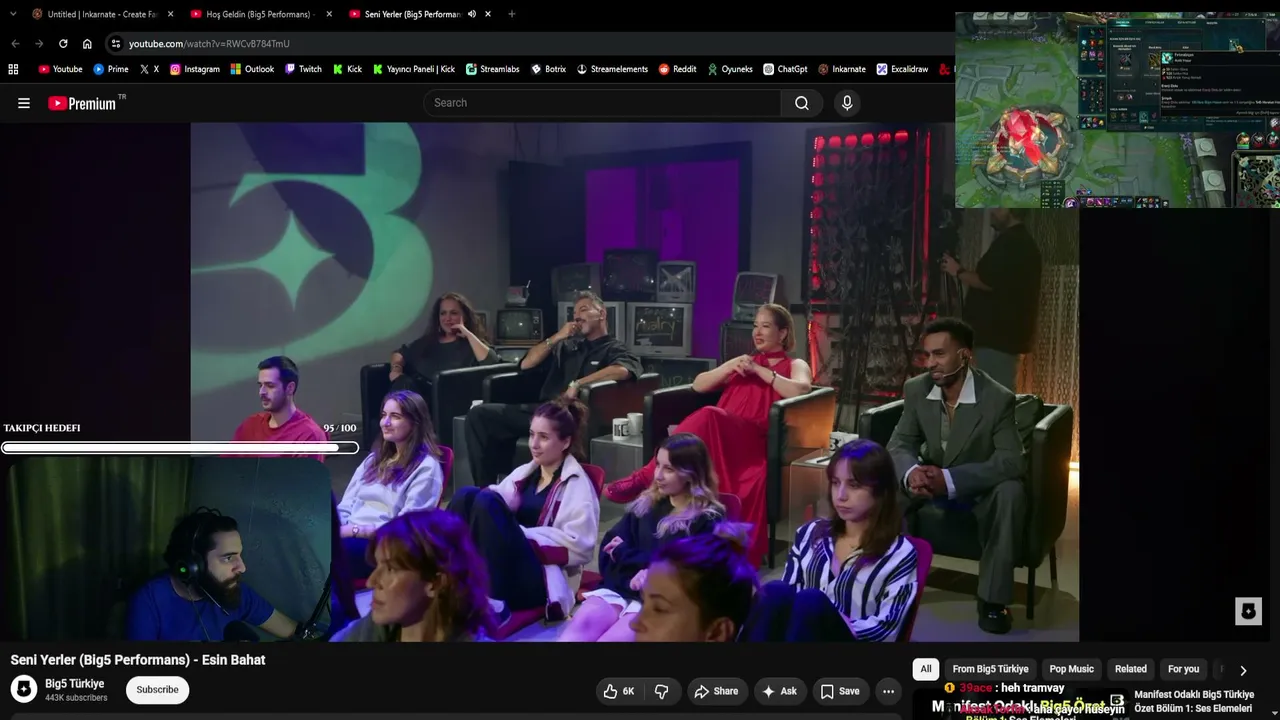This screenshot has width=1280, height=720.
Task: Show more filter chips with right chevron
Action: pyautogui.click(x=1243, y=670)
